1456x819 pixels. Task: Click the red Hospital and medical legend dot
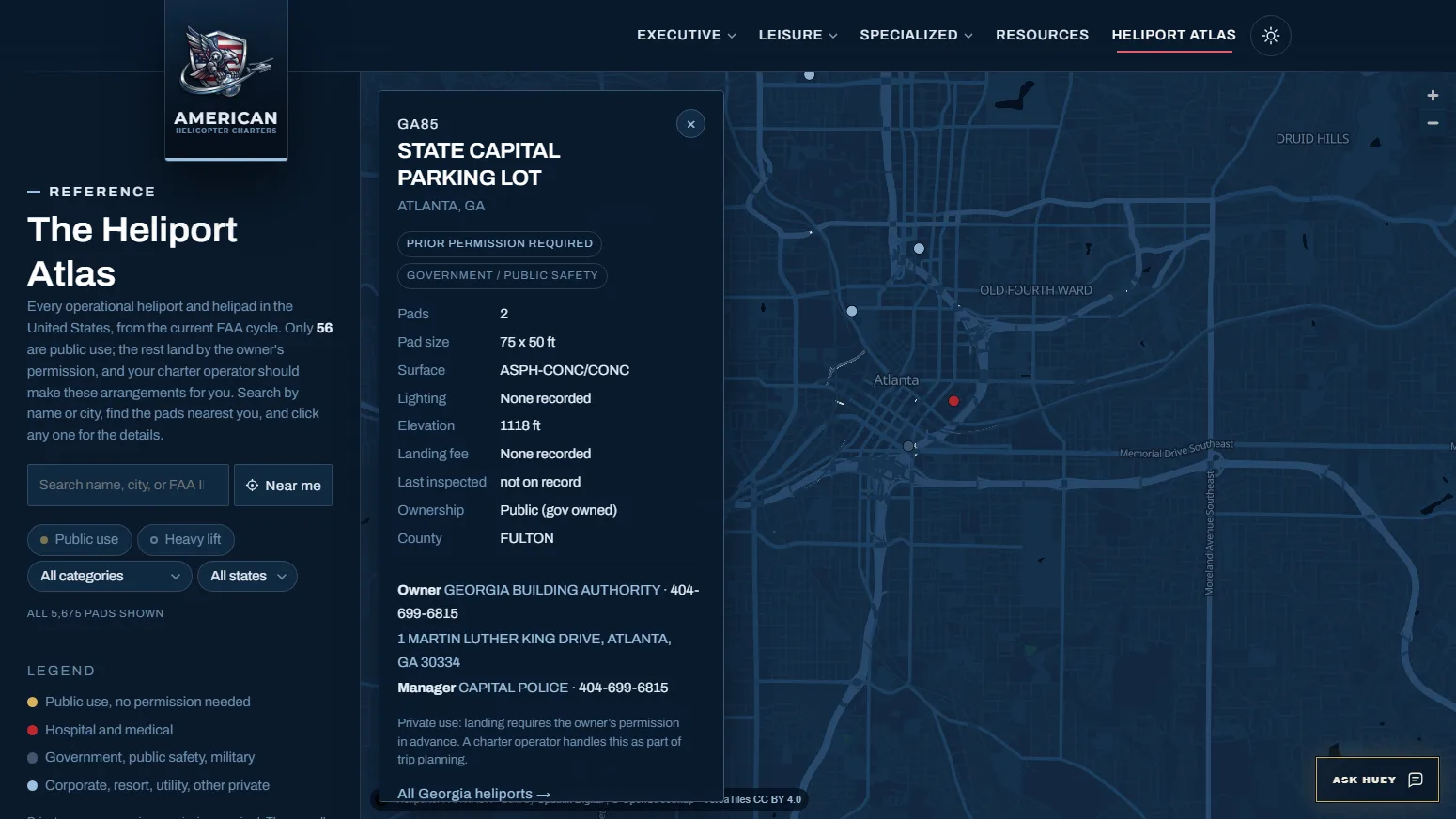coord(33,730)
